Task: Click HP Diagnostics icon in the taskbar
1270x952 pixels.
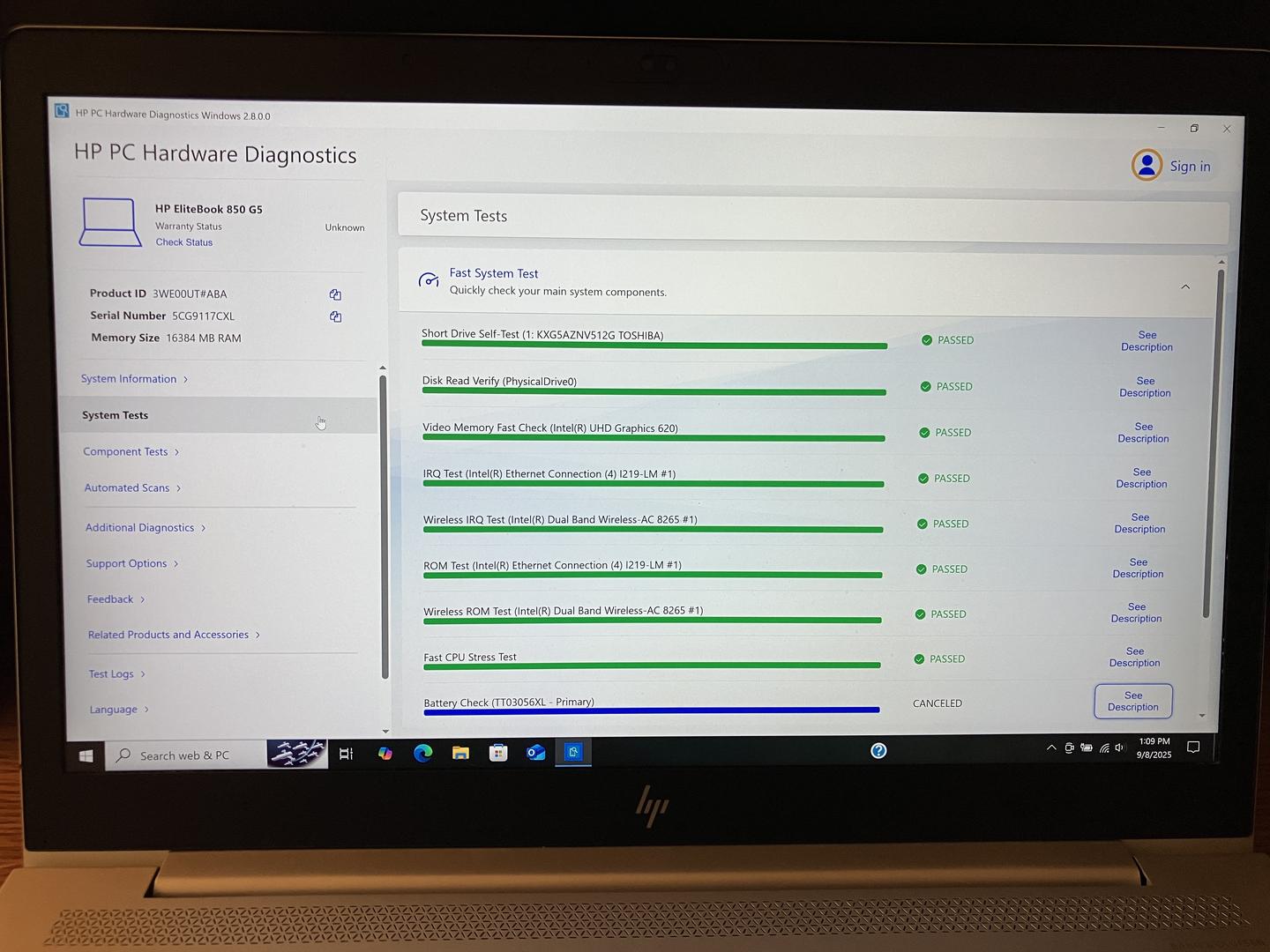Action: (573, 752)
